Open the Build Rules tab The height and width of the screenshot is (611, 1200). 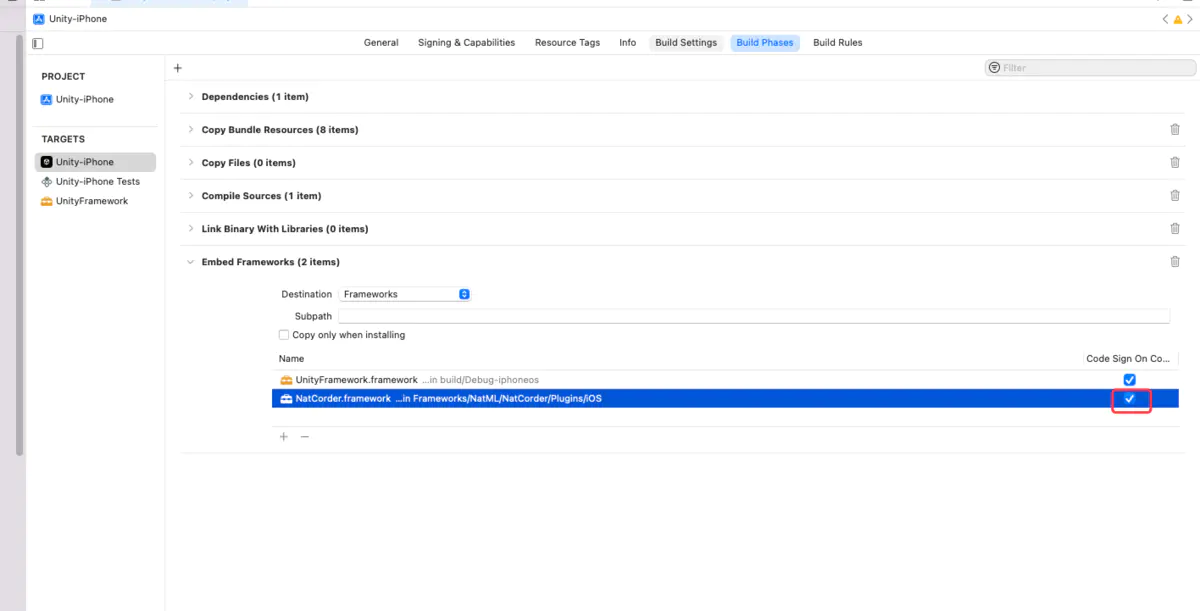point(837,43)
